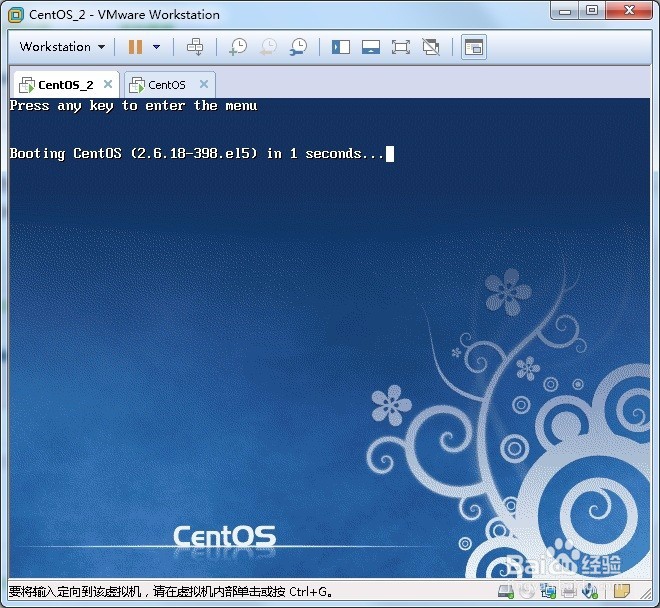Click the sound card status icon
The image size is (660, 608).
pyautogui.click(x=590, y=592)
